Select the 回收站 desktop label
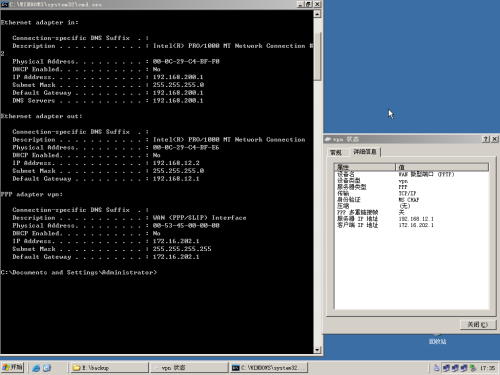Screen dimensions: 500x375 (437, 342)
